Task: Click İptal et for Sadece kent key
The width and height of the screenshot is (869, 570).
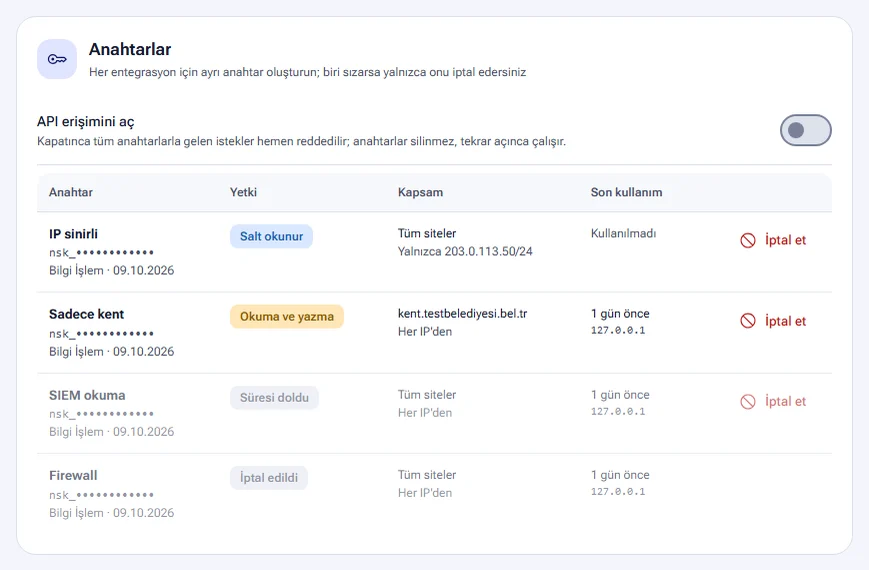Action: tap(773, 321)
